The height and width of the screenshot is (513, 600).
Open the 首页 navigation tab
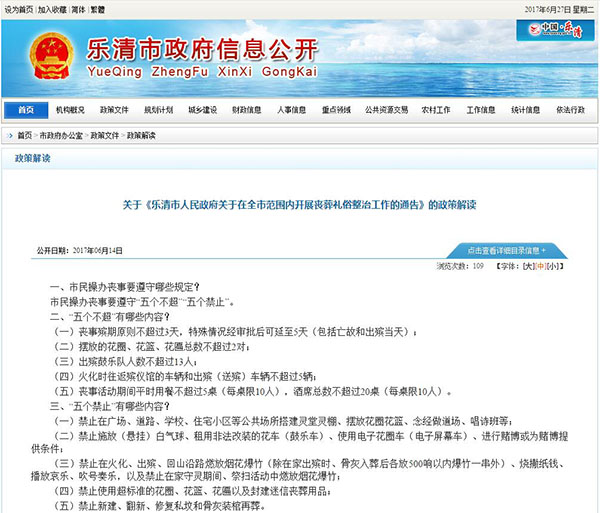[24, 109]
